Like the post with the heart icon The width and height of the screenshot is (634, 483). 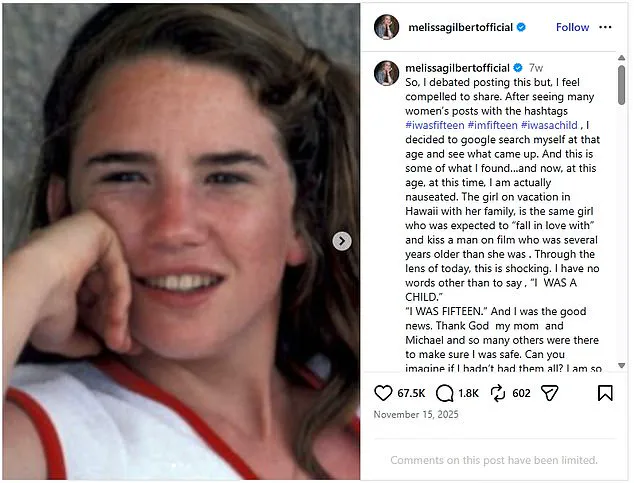tap(383, 393)
